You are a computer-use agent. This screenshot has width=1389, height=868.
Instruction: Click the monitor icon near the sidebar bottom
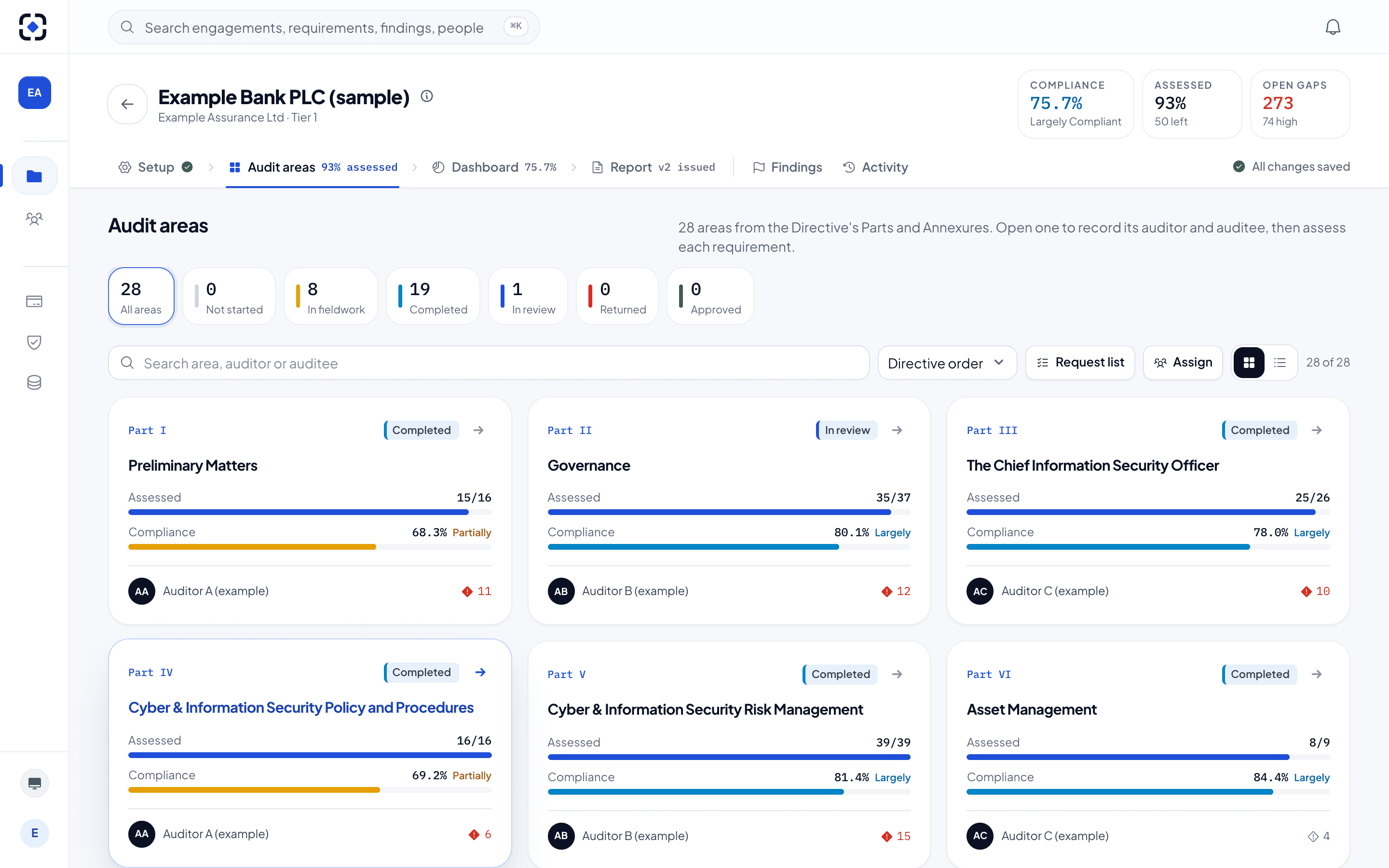click(34, 783)
